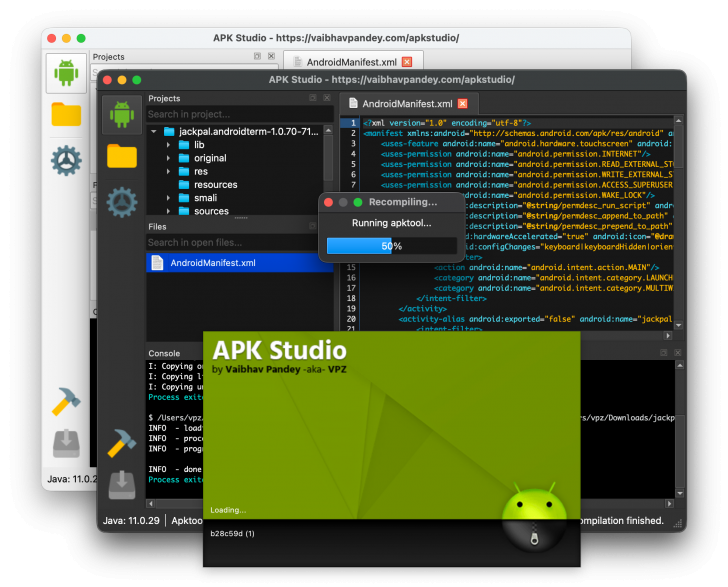Open the gear settings icon in the dark window
Viewport: 728px width, 587px height.
(x=122, y=202)
